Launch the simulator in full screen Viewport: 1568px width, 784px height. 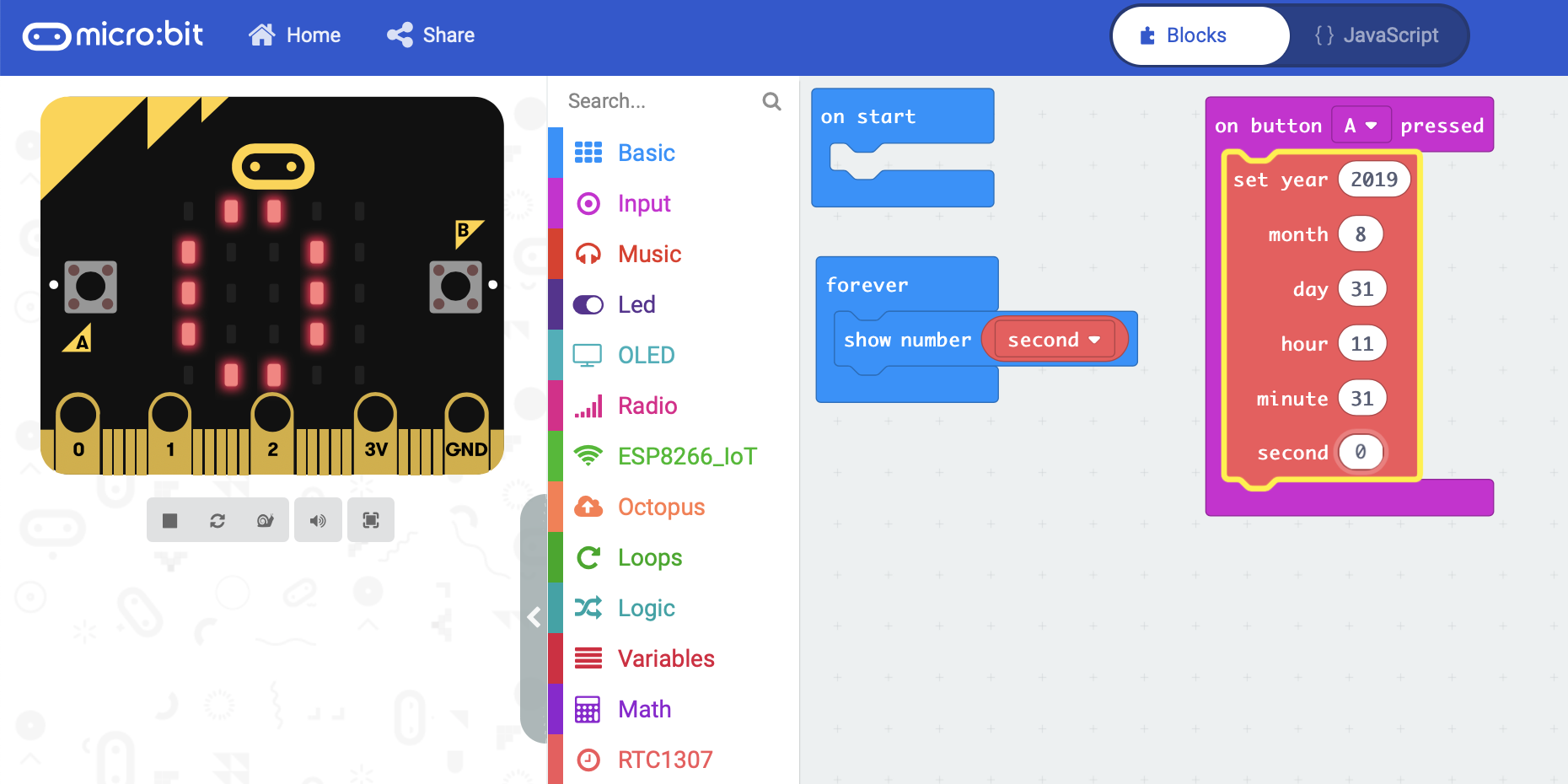click(x=370, y=520)
